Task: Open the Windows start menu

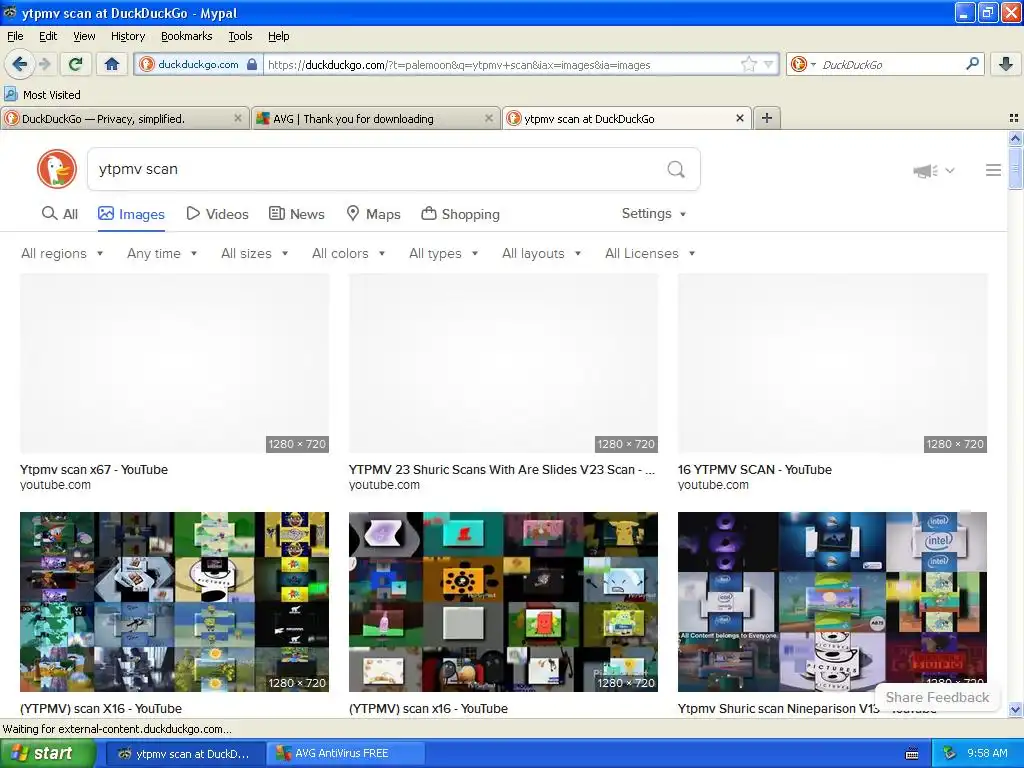Action: click(x=48, y=754)
